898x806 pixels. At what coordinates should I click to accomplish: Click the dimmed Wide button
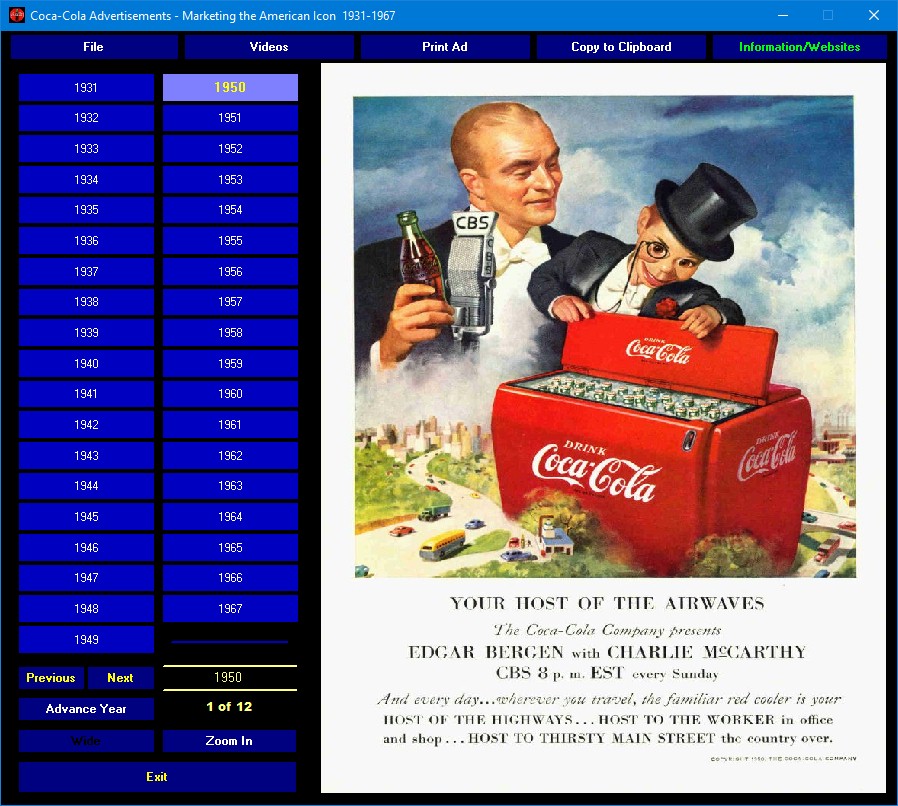point(86,741)
